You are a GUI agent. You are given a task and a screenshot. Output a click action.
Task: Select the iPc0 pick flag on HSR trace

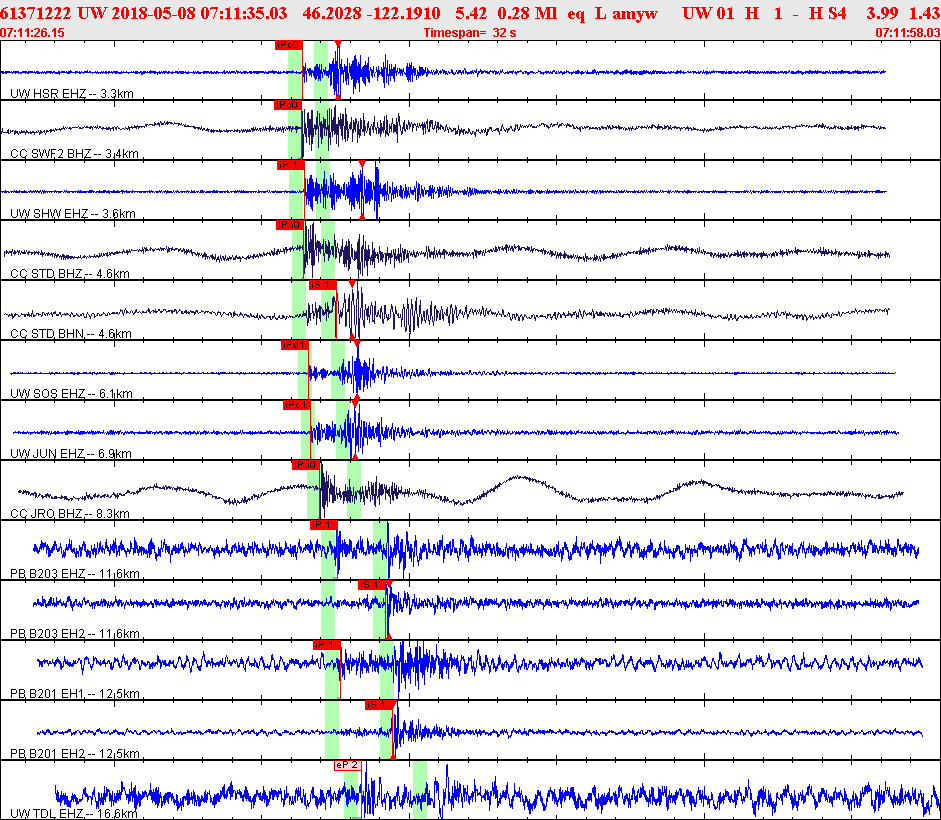click(x=289, y=45)
